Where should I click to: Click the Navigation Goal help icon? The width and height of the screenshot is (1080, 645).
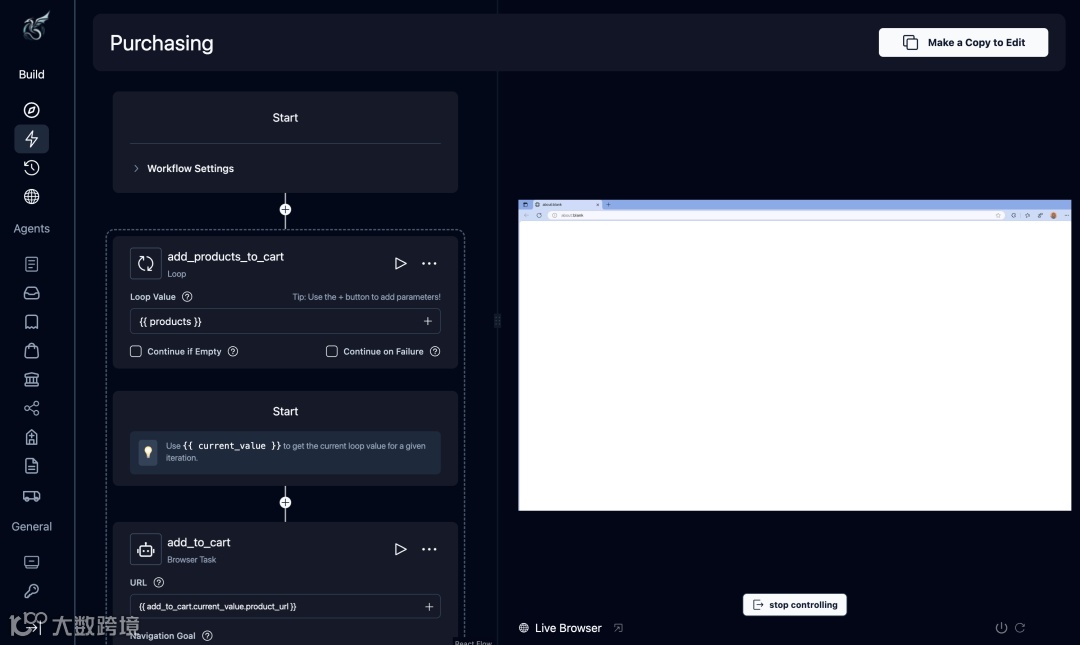coord(207,636)
